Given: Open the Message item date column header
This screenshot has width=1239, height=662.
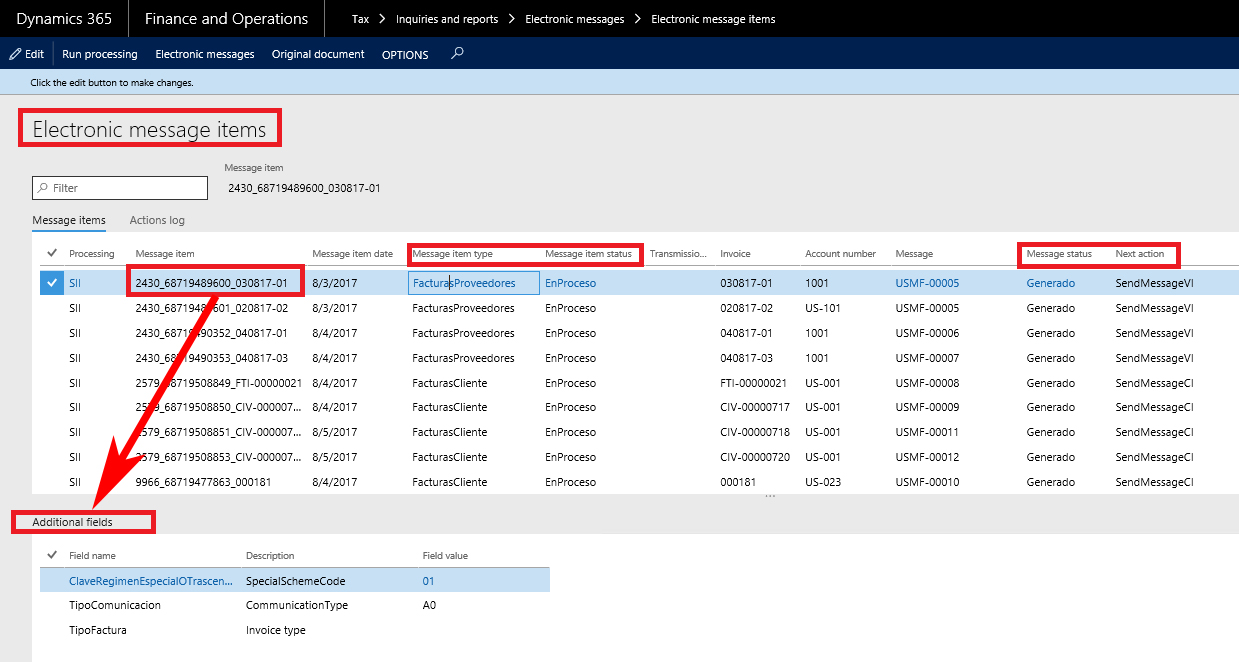Looking at the screenshot, I should 352,254.
